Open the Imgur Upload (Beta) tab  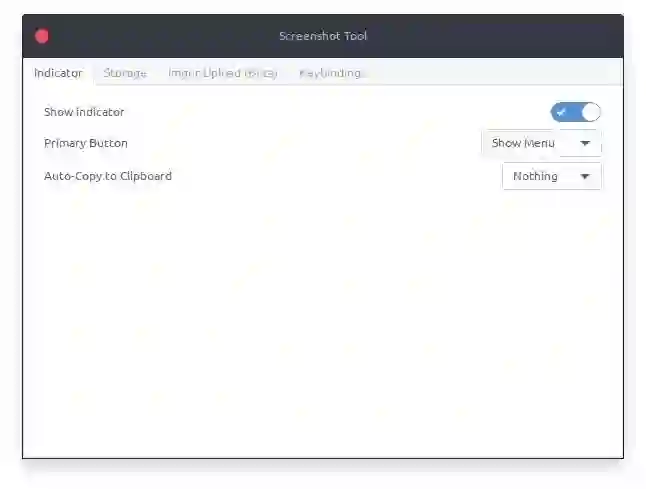pos(222,73)
